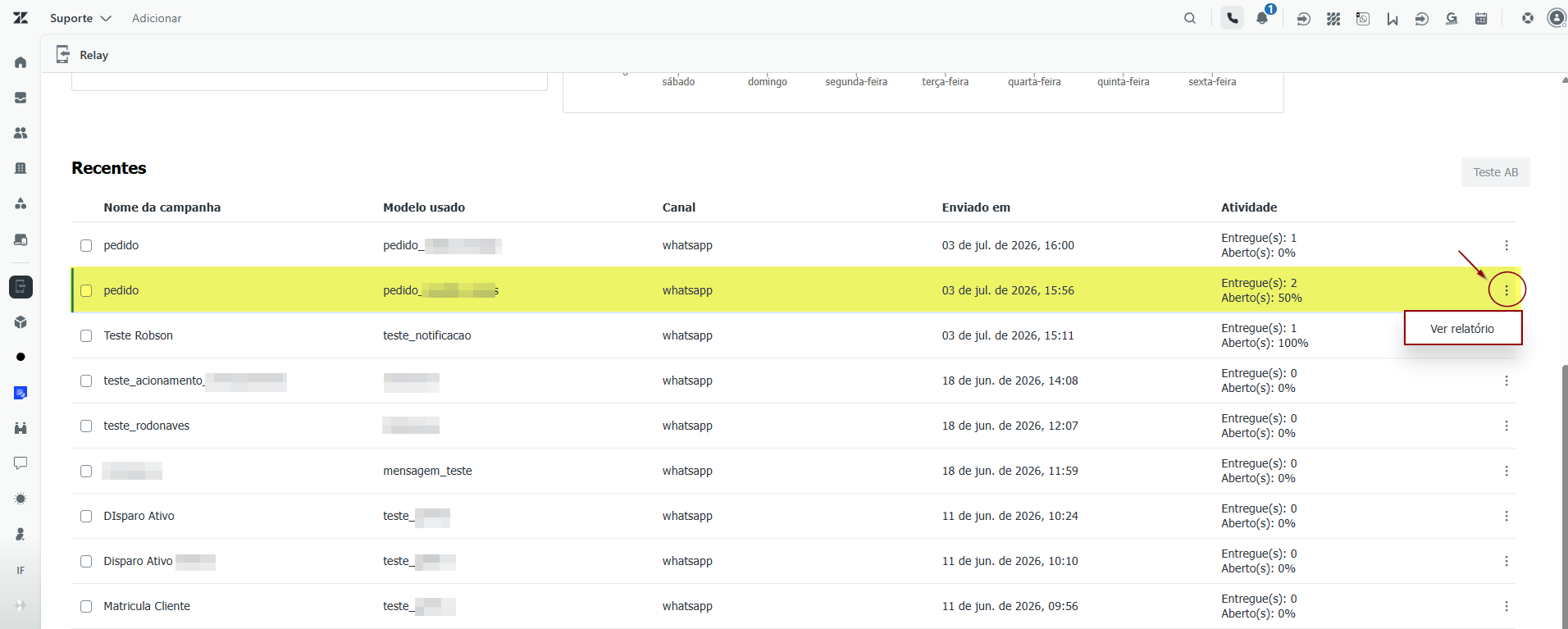Image resolution: width=1568 pixels, height=629 pixels.
Task: Click the Atividade column header
Action: click(1249, 207)
